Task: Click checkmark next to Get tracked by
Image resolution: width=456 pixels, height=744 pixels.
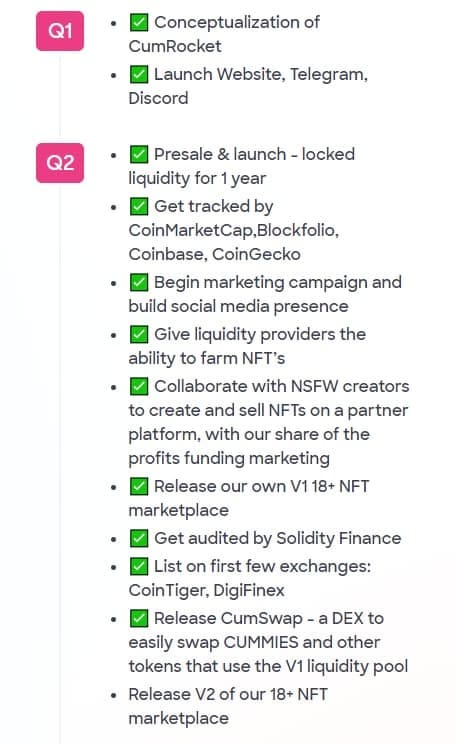Action: pos(139,206)
